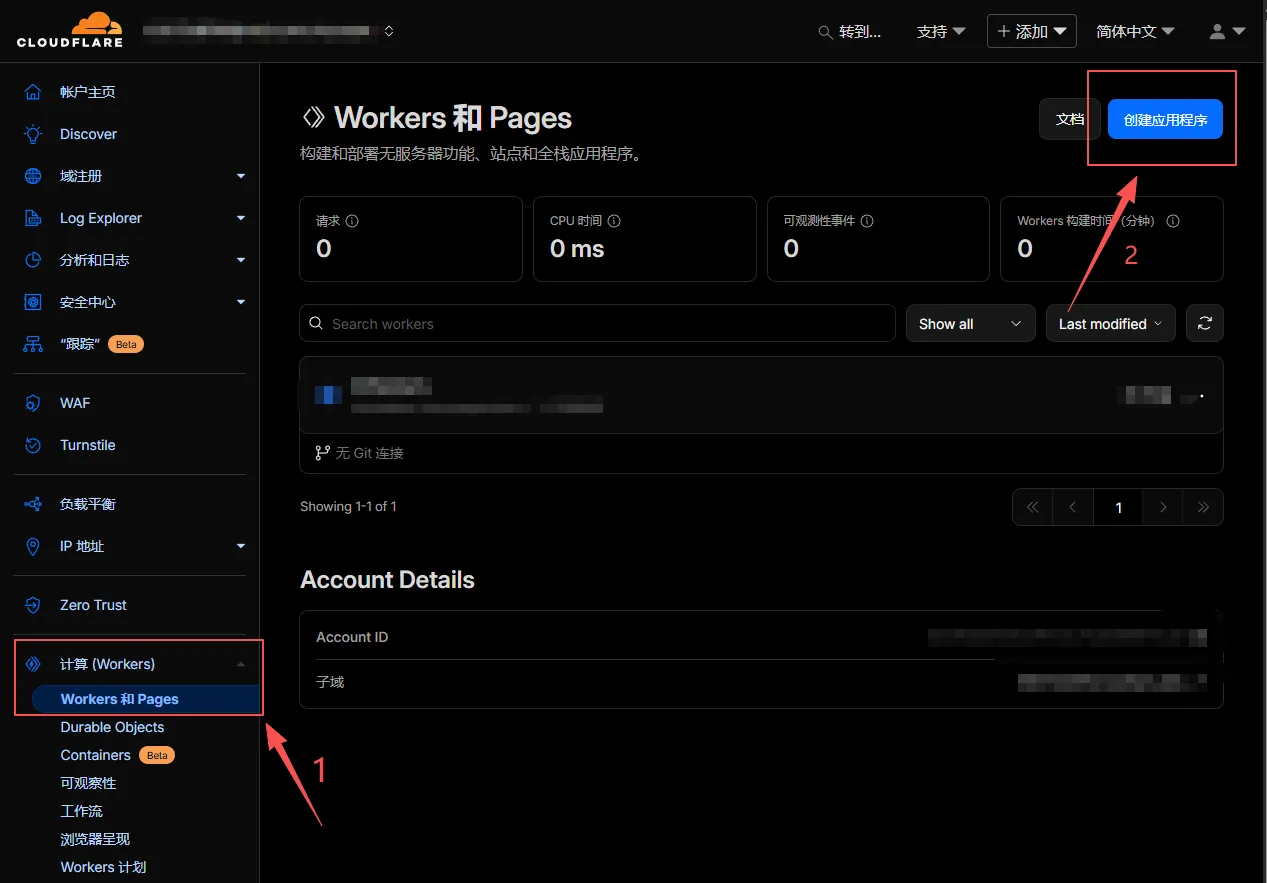Image resolution: width=1267 pixels, height=883 pixels.
Task: Collapse the 计算 (Workers) section
Action: coord(240,664)
